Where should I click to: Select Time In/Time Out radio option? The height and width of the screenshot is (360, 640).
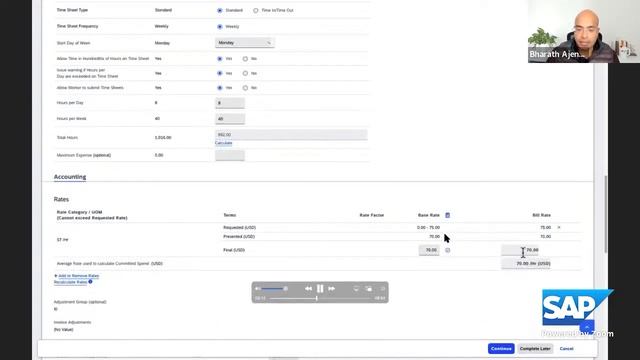point(256,10)
